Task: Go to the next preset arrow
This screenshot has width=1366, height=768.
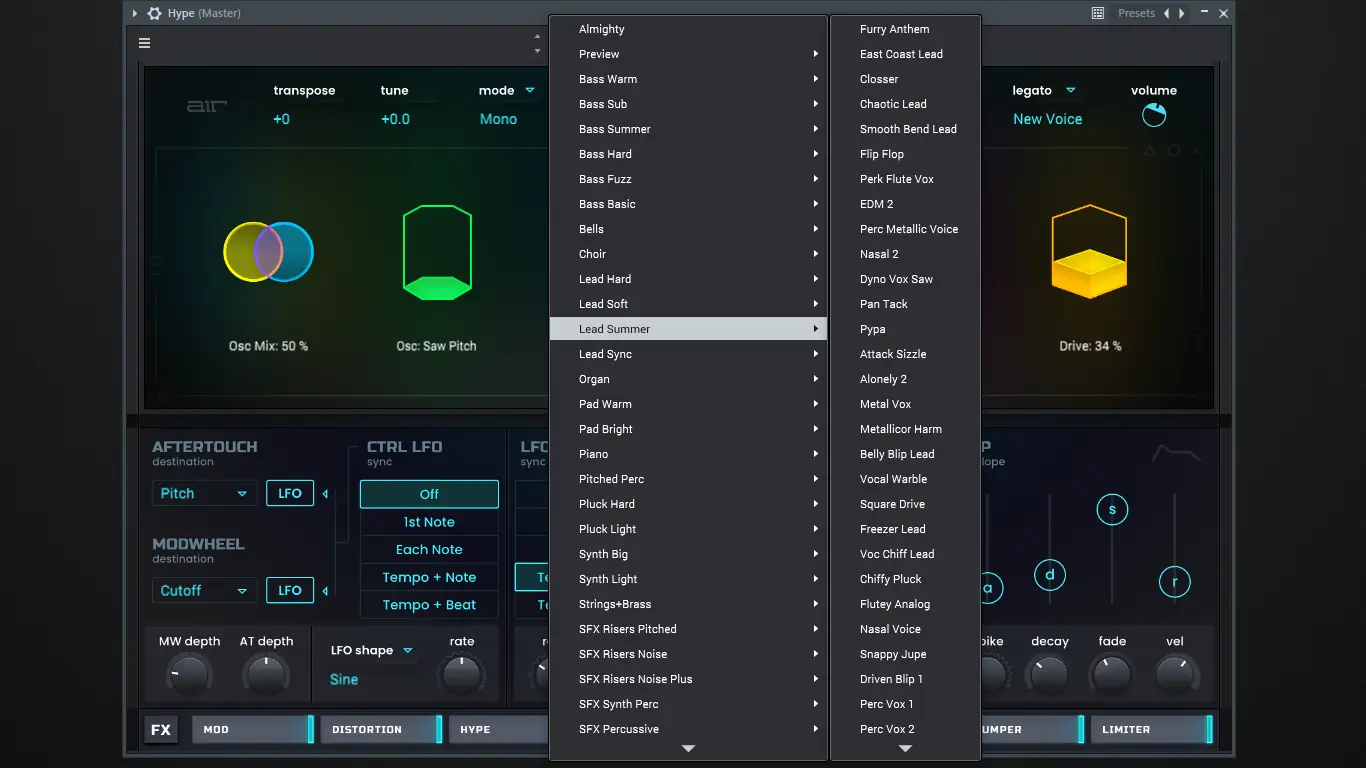Action: (1182, 13)
